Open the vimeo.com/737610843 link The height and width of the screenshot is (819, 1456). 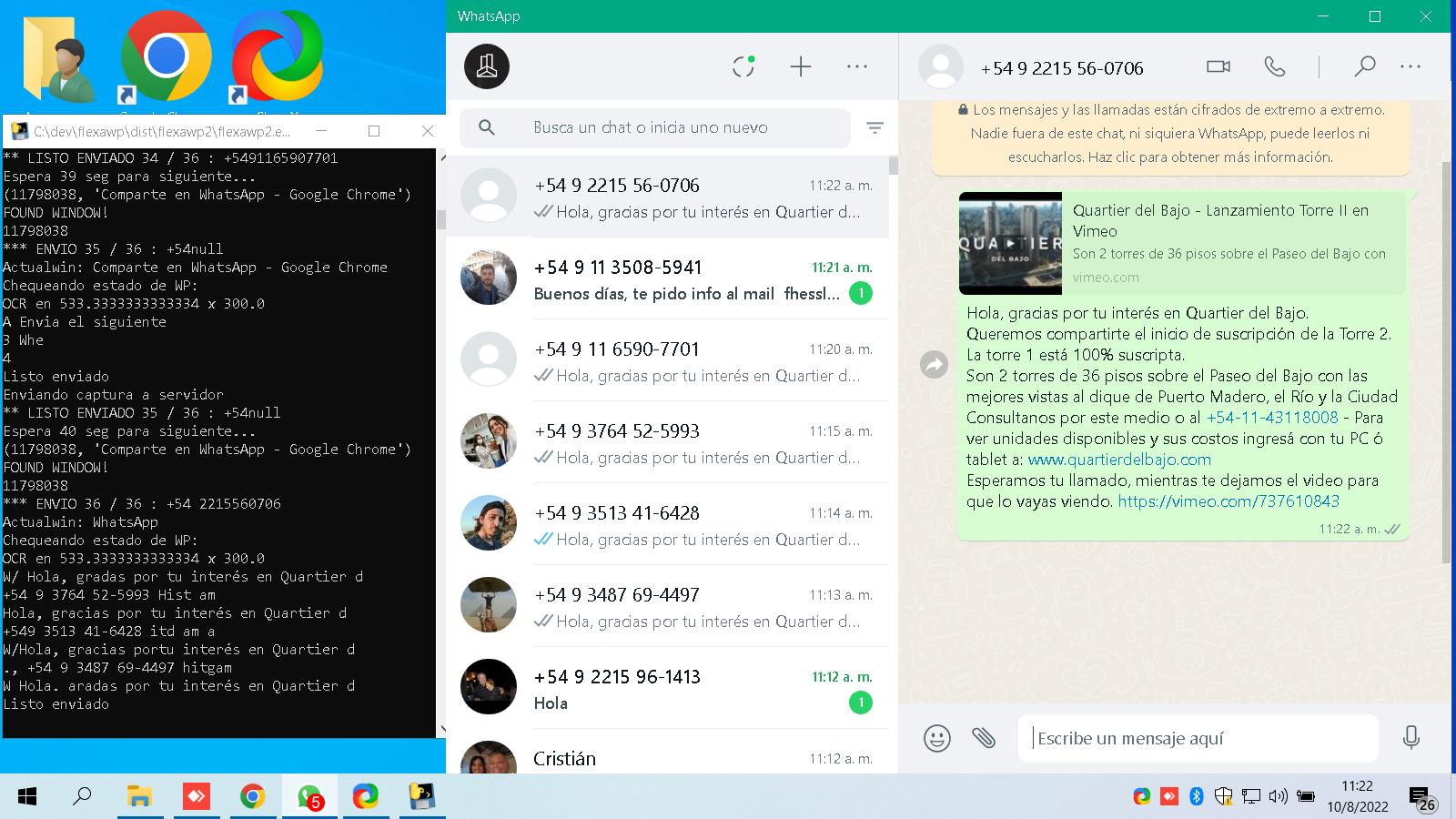1228,501
